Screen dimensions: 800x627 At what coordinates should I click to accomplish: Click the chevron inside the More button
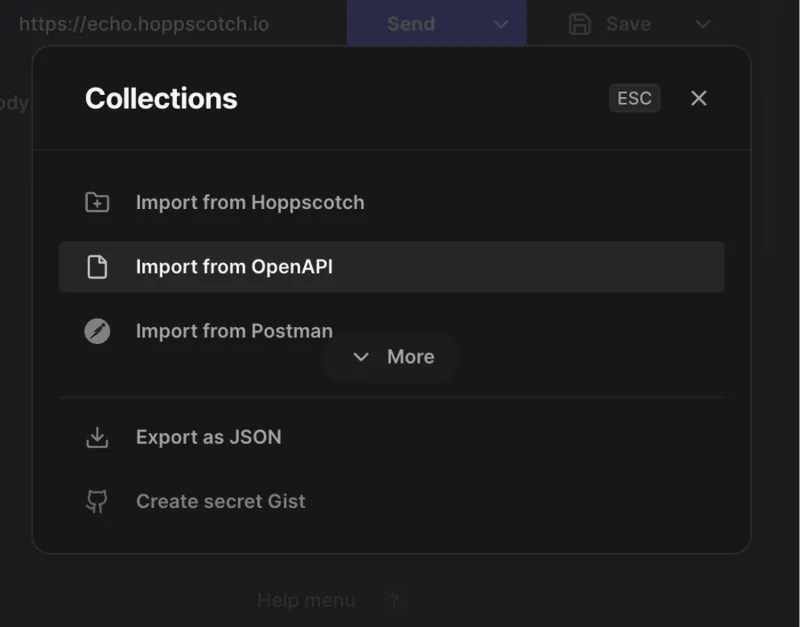pos(360,356)
